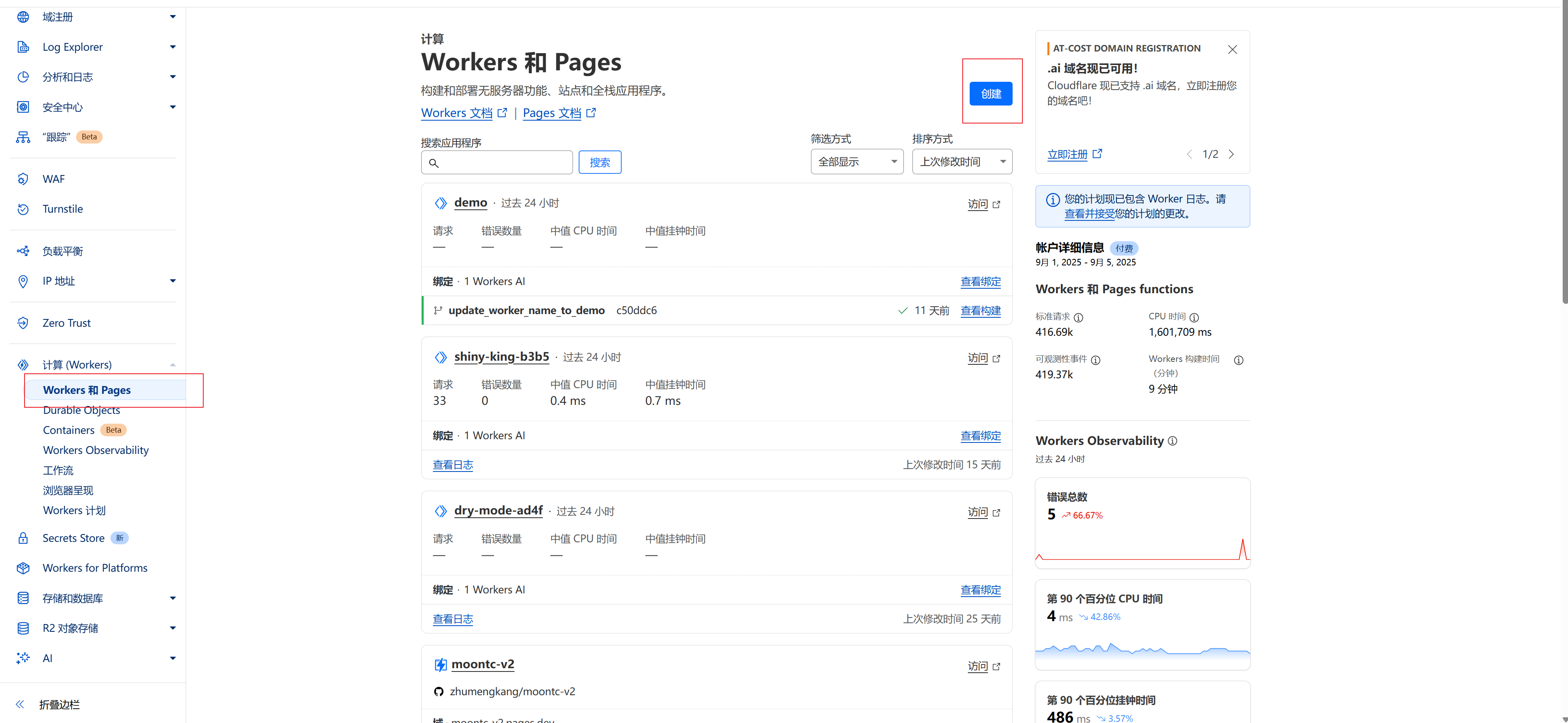Click the Workers for Platforms cube icon
The height and width of the screenshot is (723, 1568).
point(23,568)
